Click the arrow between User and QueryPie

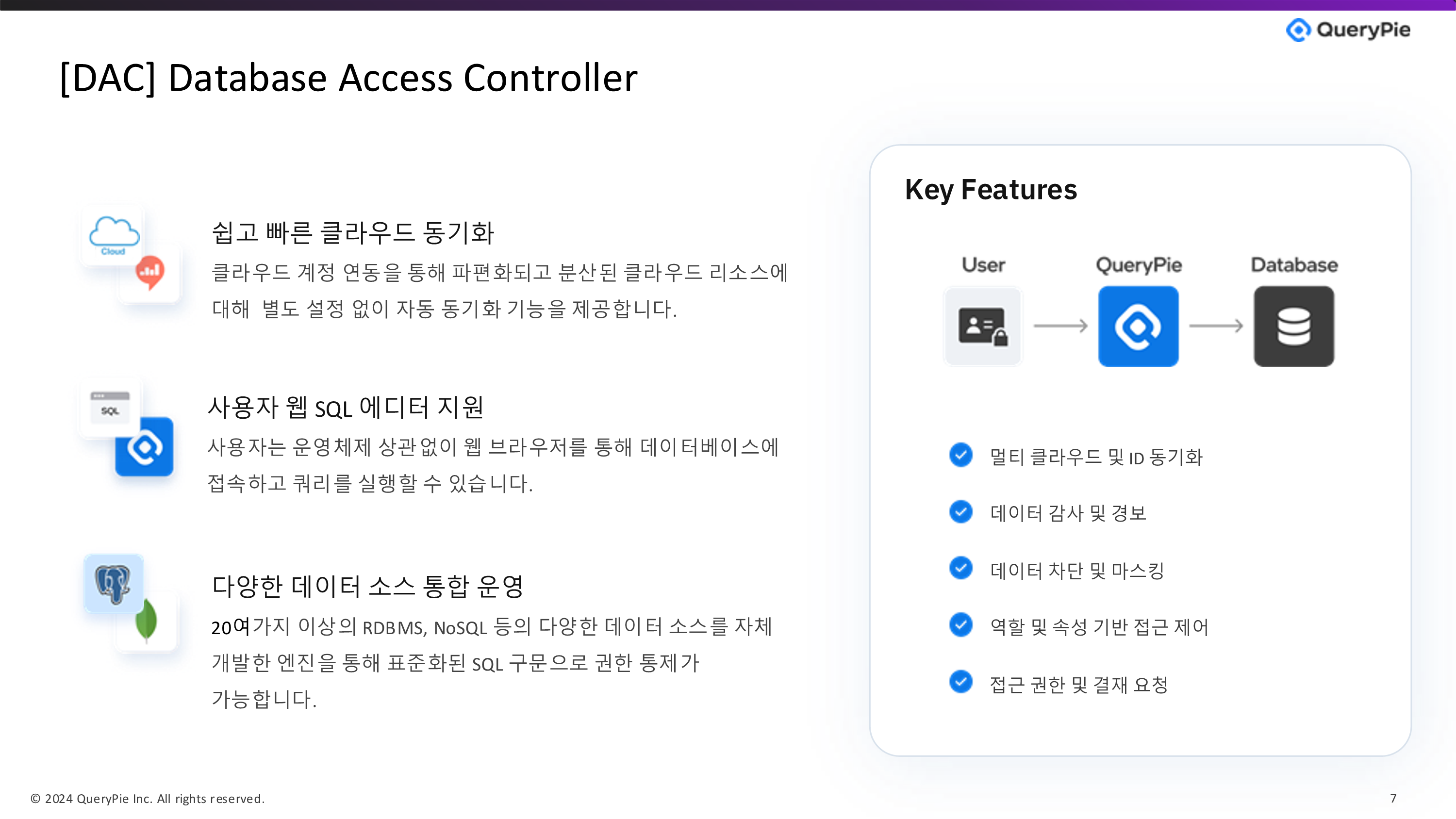click(1060, 326)
